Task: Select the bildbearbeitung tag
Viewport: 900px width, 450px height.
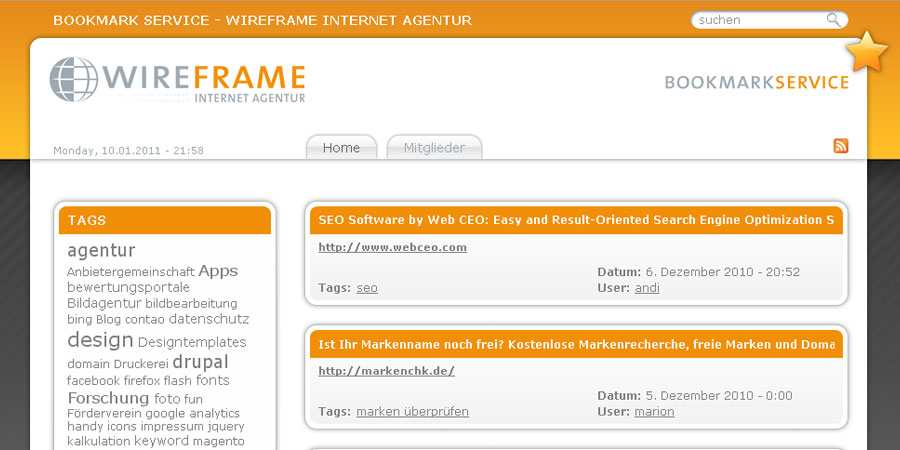Action: point(191,304)
